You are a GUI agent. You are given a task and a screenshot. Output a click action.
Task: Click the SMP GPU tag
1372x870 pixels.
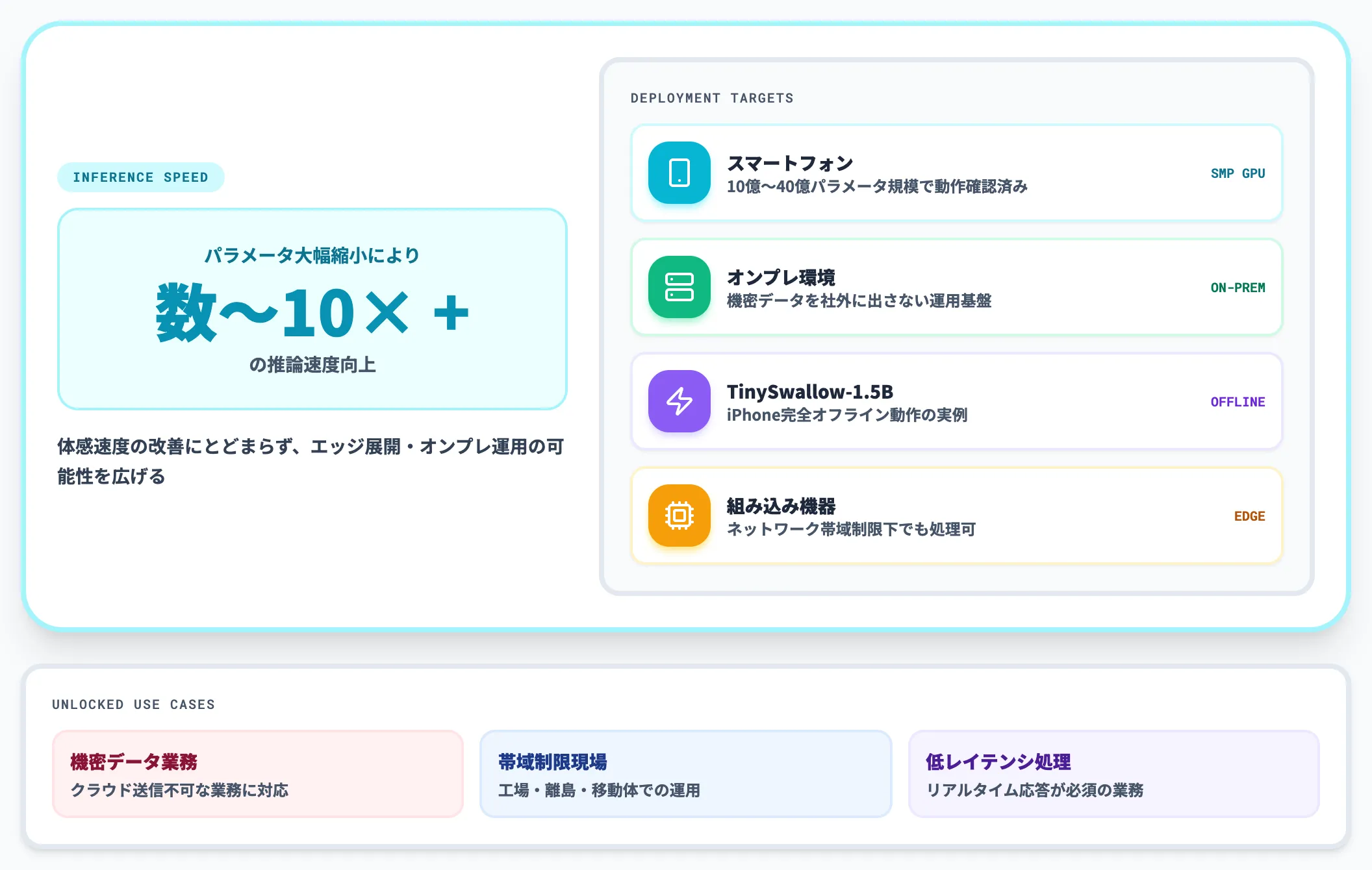1238,173
